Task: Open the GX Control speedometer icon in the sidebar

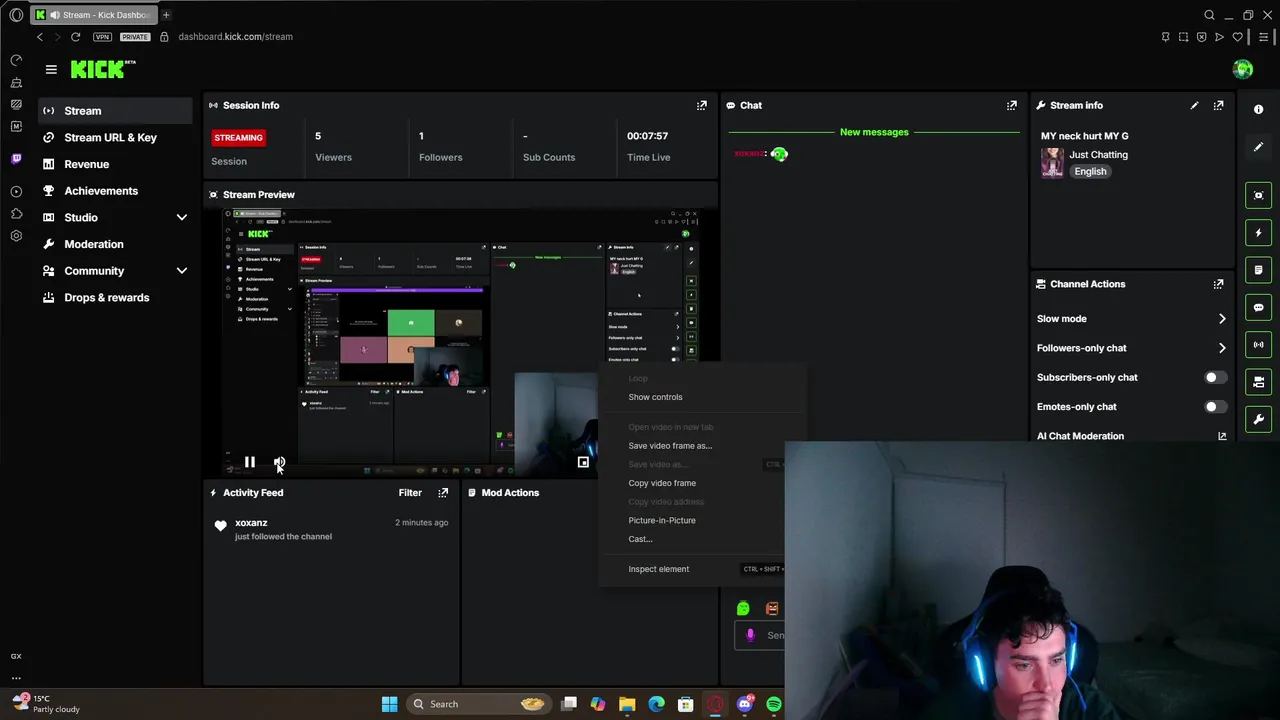Action: point(16,60)
